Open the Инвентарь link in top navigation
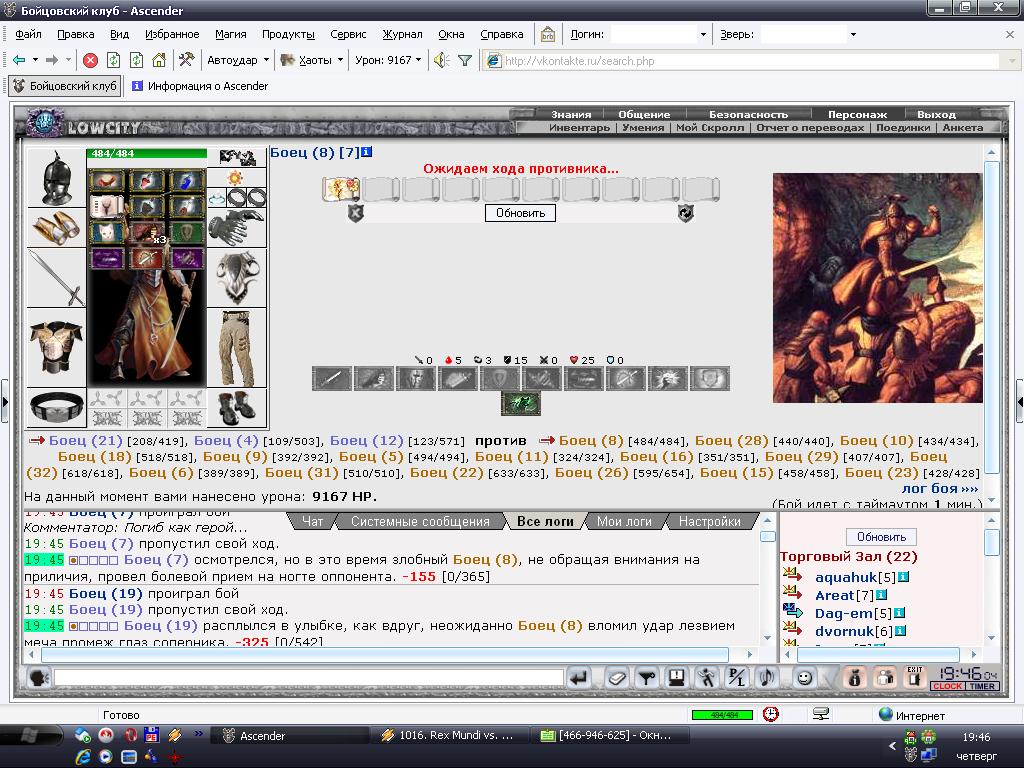The height and width of the screenshot is (768, 1024). 579,127
